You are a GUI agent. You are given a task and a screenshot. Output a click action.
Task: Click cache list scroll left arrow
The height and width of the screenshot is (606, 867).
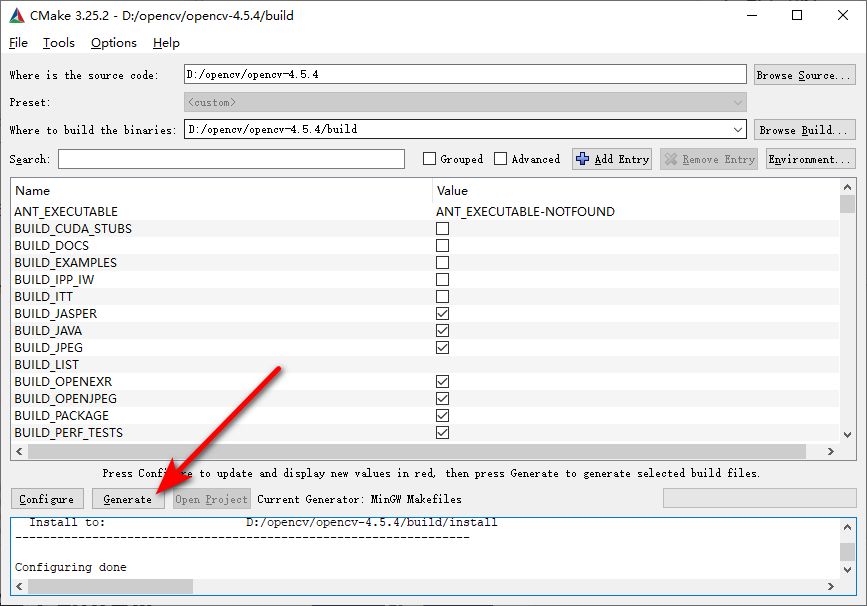click(x=19, y=451)
